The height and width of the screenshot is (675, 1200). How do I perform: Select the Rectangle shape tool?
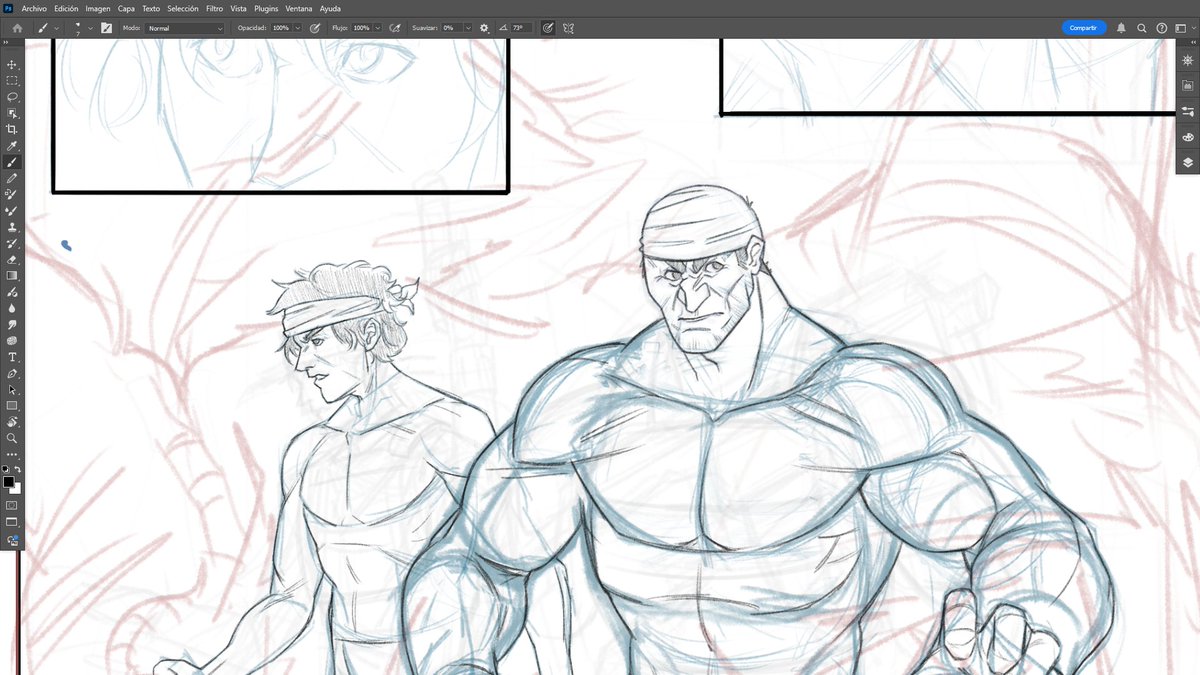pos(12,405)
